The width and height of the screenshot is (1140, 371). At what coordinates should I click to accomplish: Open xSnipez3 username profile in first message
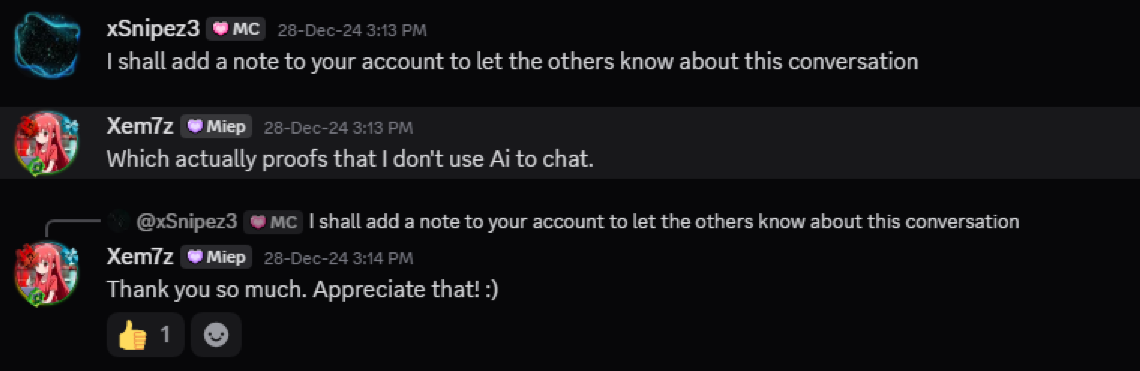(153, 29)
